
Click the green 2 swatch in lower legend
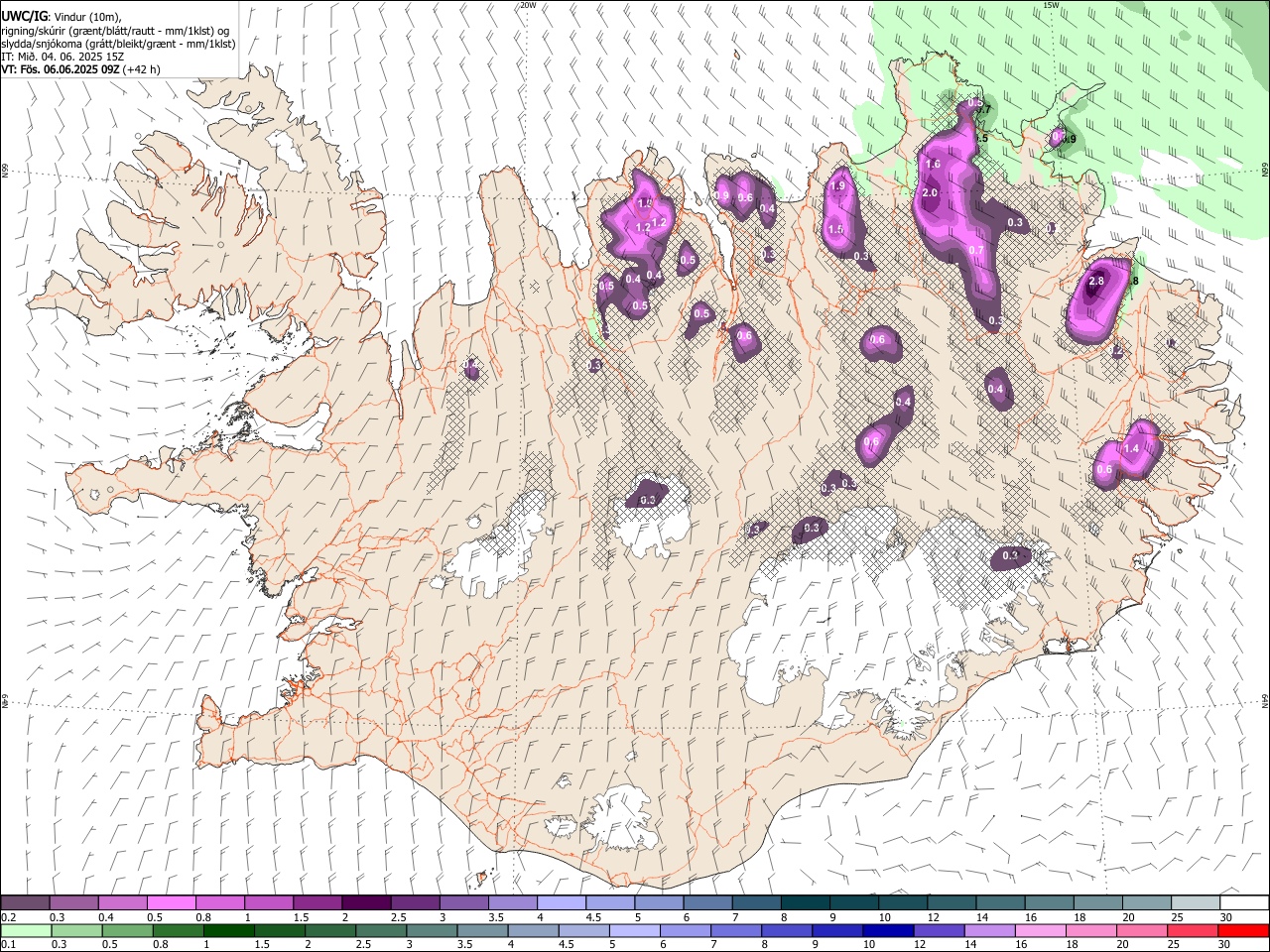pyautogui.click(x=330, y=930)
